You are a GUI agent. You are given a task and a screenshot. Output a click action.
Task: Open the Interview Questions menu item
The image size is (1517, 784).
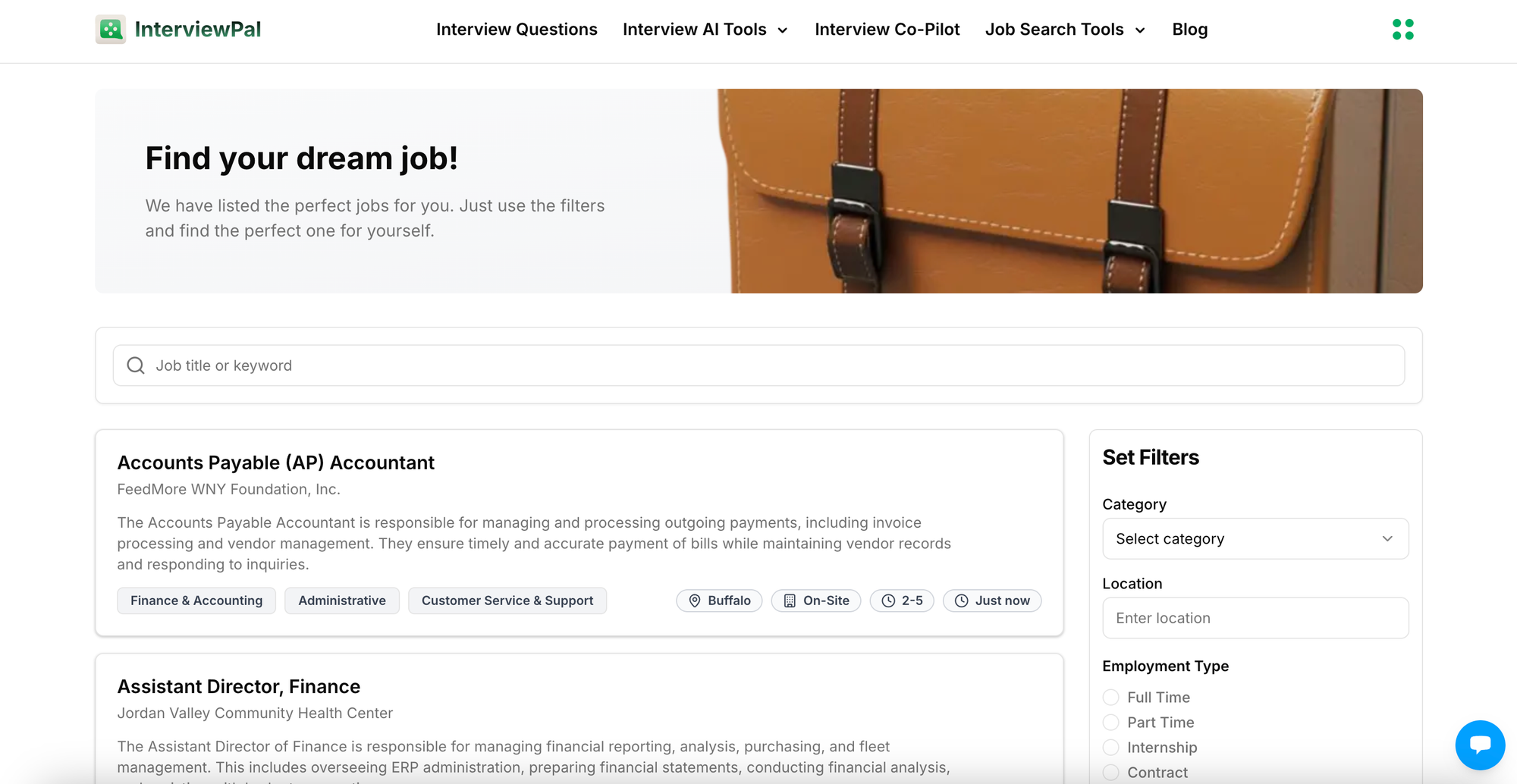click(x=517, y=29)
